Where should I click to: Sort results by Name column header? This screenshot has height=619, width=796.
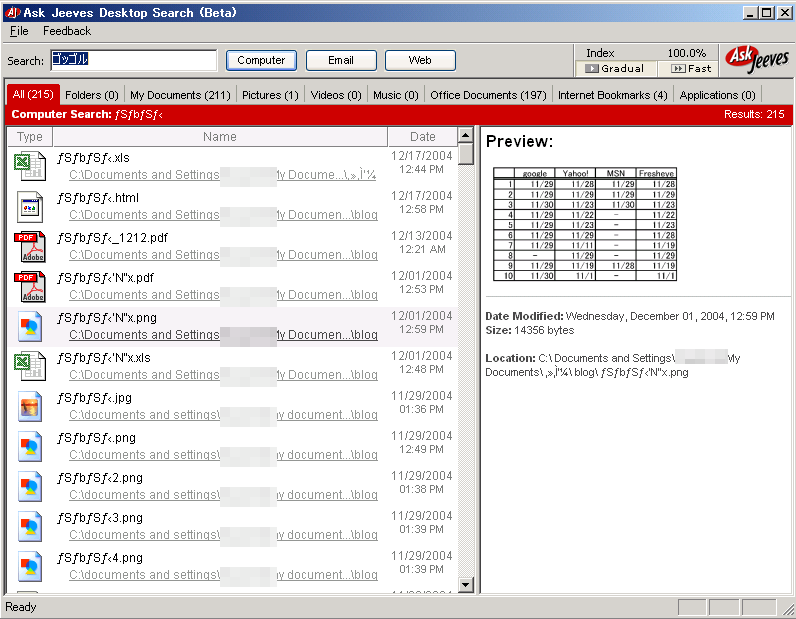point(220,137)
